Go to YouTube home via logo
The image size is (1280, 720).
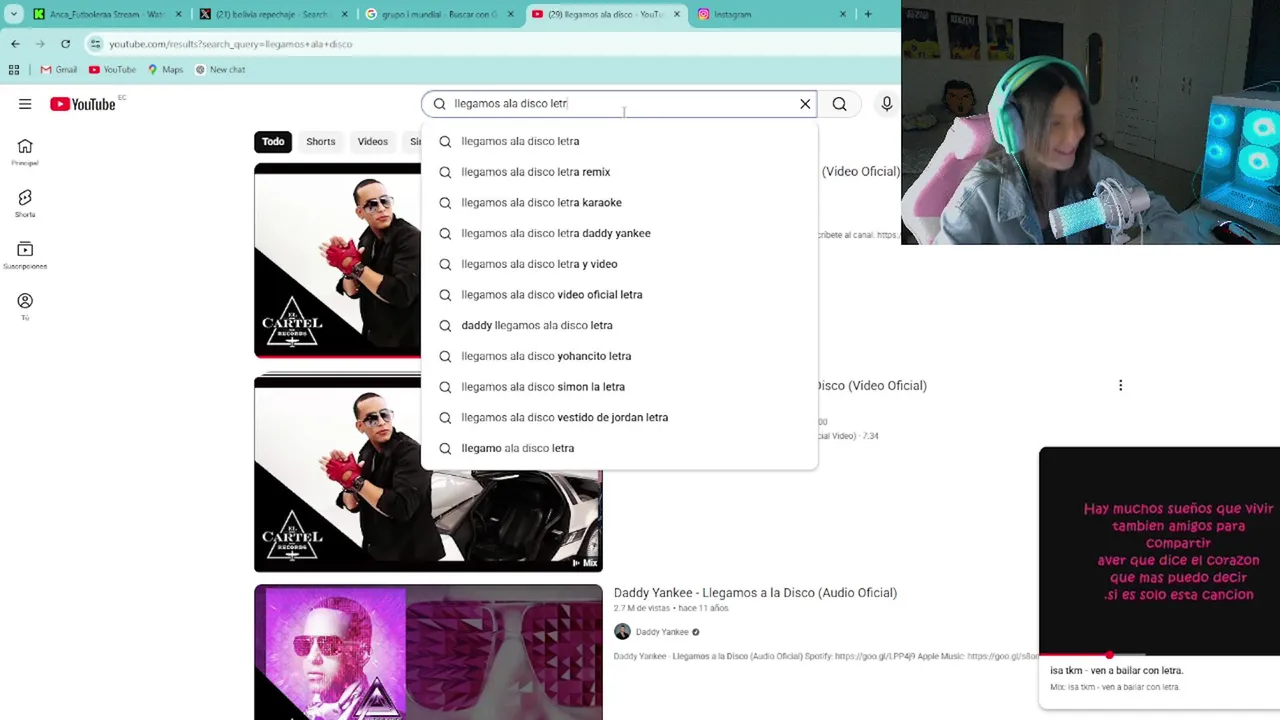coord(83,104)
